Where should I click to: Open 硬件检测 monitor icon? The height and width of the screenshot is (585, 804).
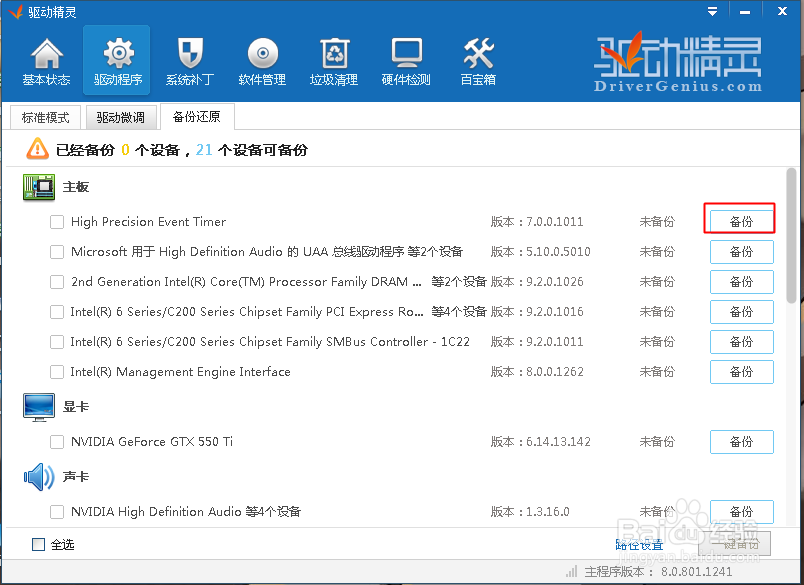coord(406,61)
